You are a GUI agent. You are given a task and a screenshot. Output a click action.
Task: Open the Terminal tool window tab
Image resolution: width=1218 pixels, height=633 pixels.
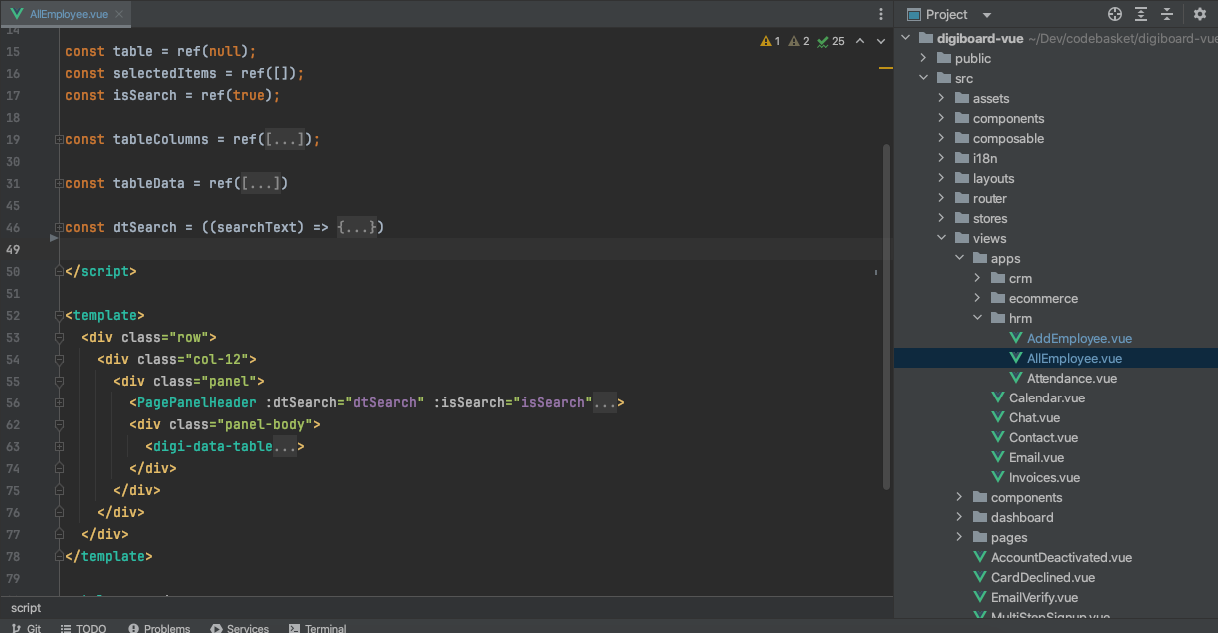coord(318,628)
